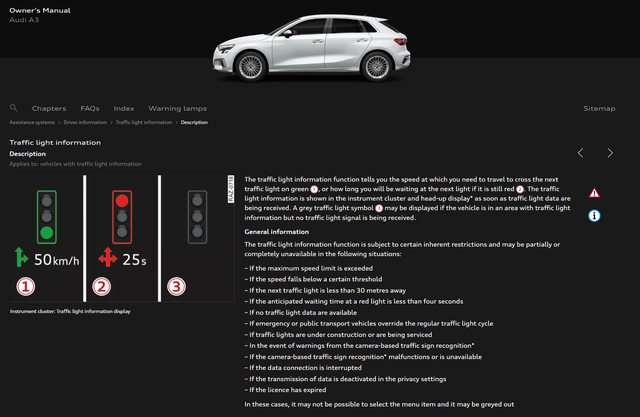Go to Assistance systems breadcrumb

(x=32, y=122)
